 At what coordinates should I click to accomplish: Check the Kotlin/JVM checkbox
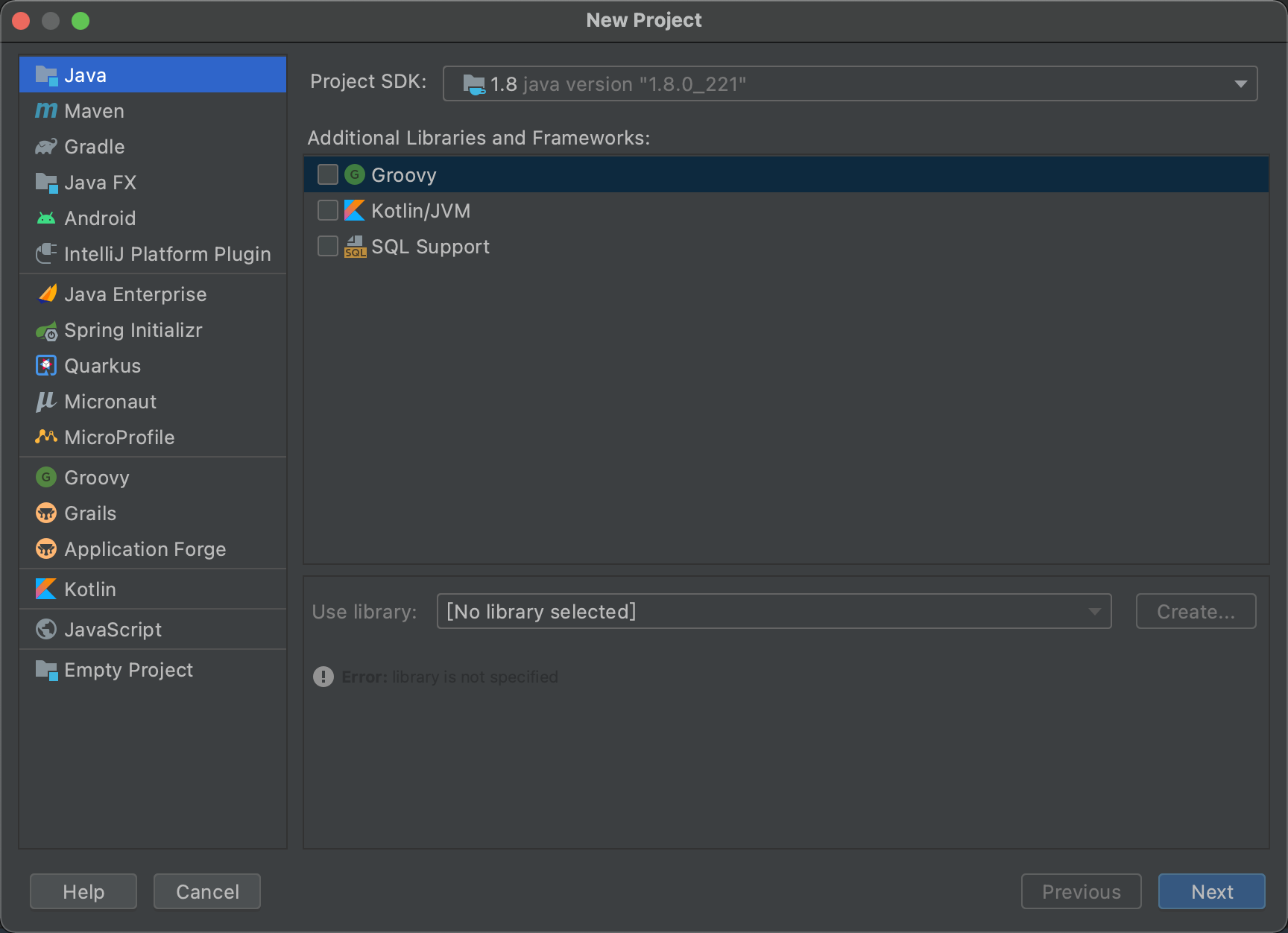pyautogui.click(x=328, y=210)
